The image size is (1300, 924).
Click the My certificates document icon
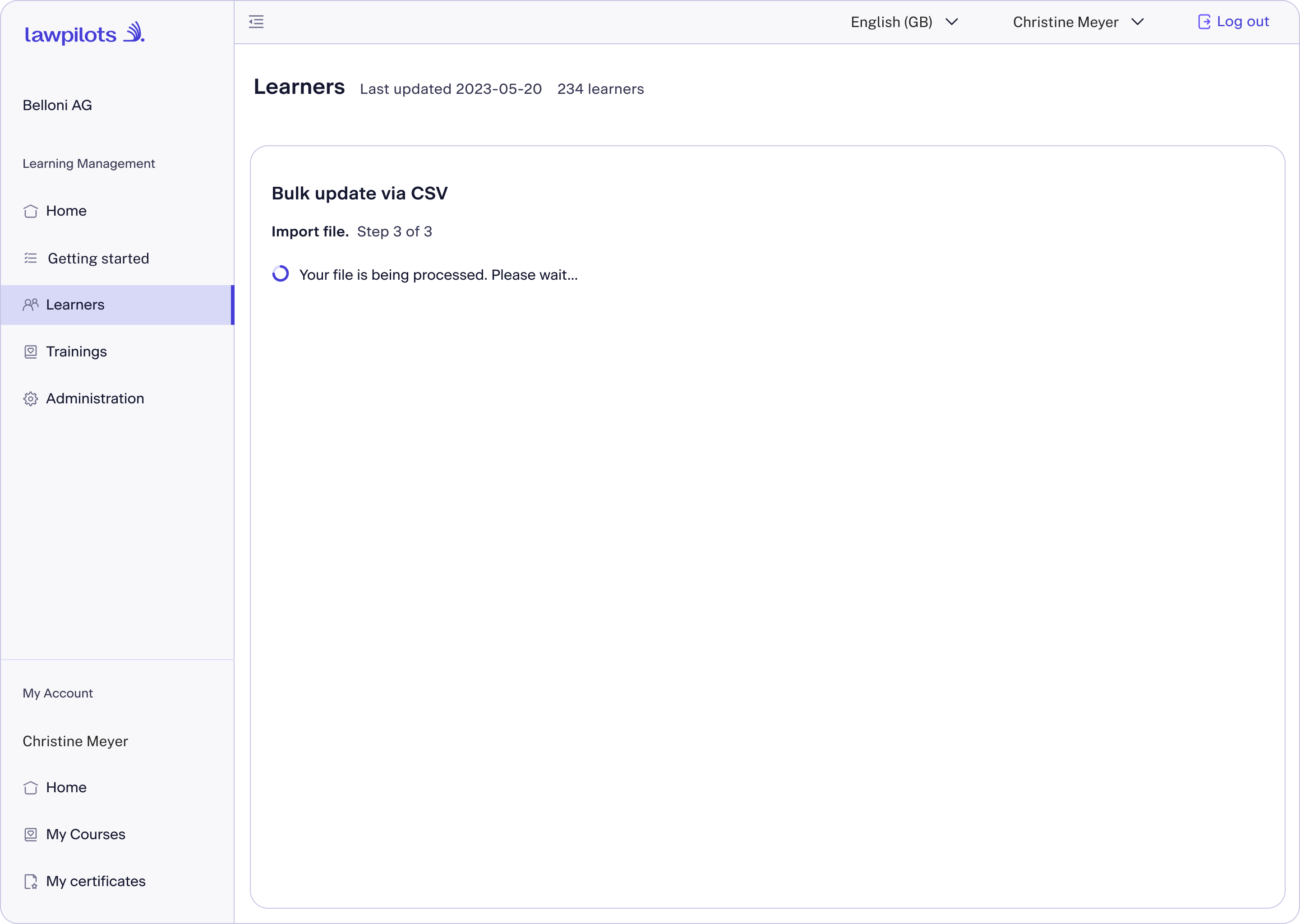point(31,881)
